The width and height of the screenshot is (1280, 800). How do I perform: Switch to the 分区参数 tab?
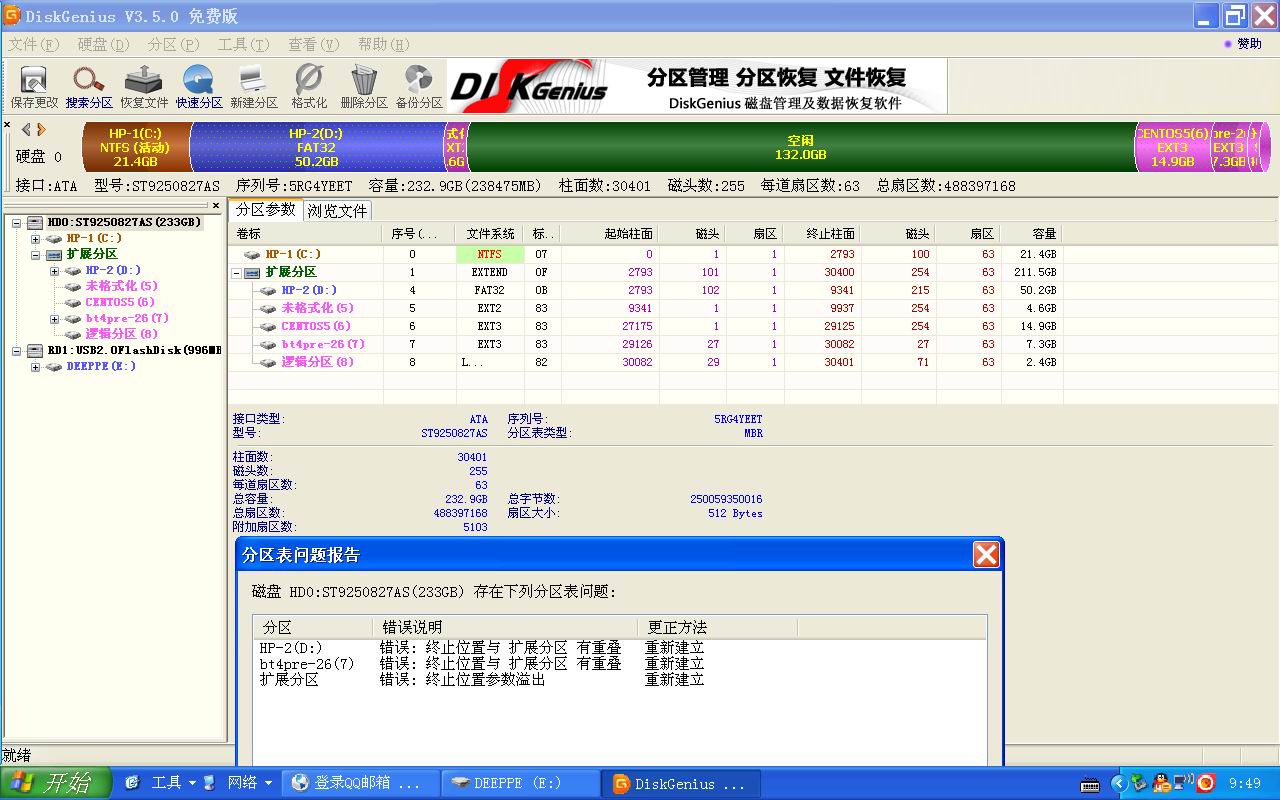[x=265, y=210]
